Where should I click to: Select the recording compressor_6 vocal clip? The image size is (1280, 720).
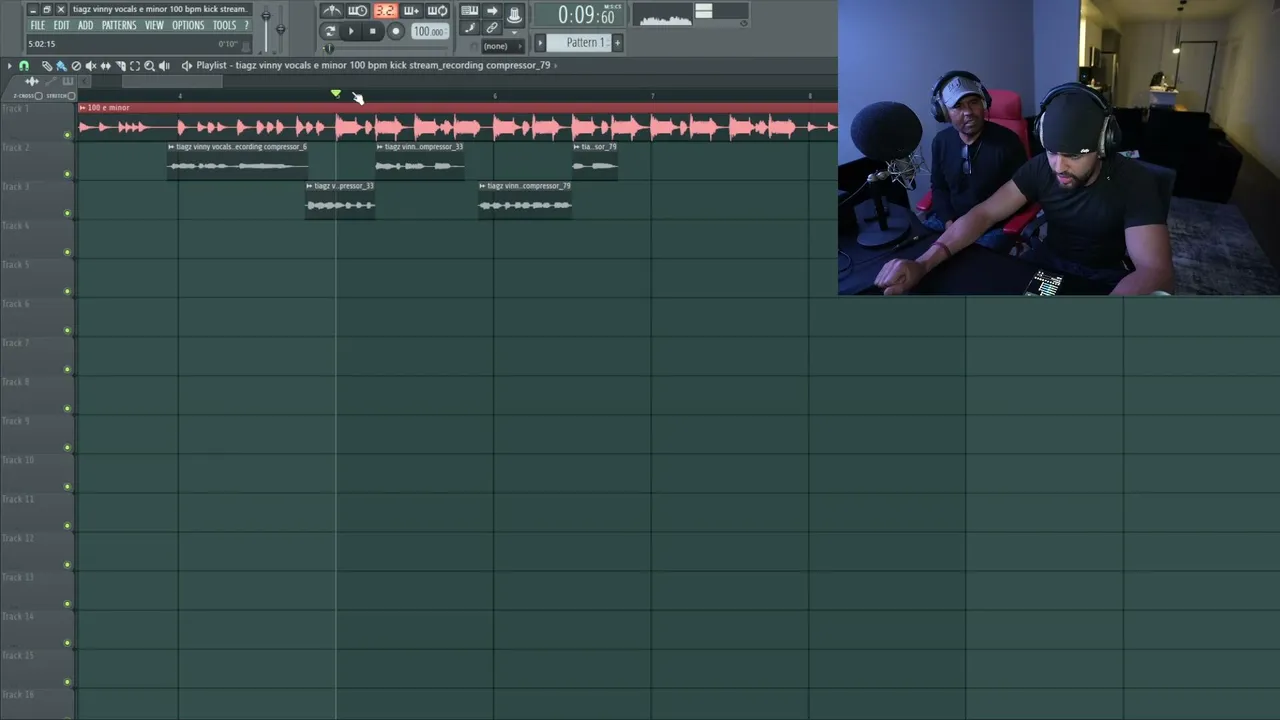237,160
